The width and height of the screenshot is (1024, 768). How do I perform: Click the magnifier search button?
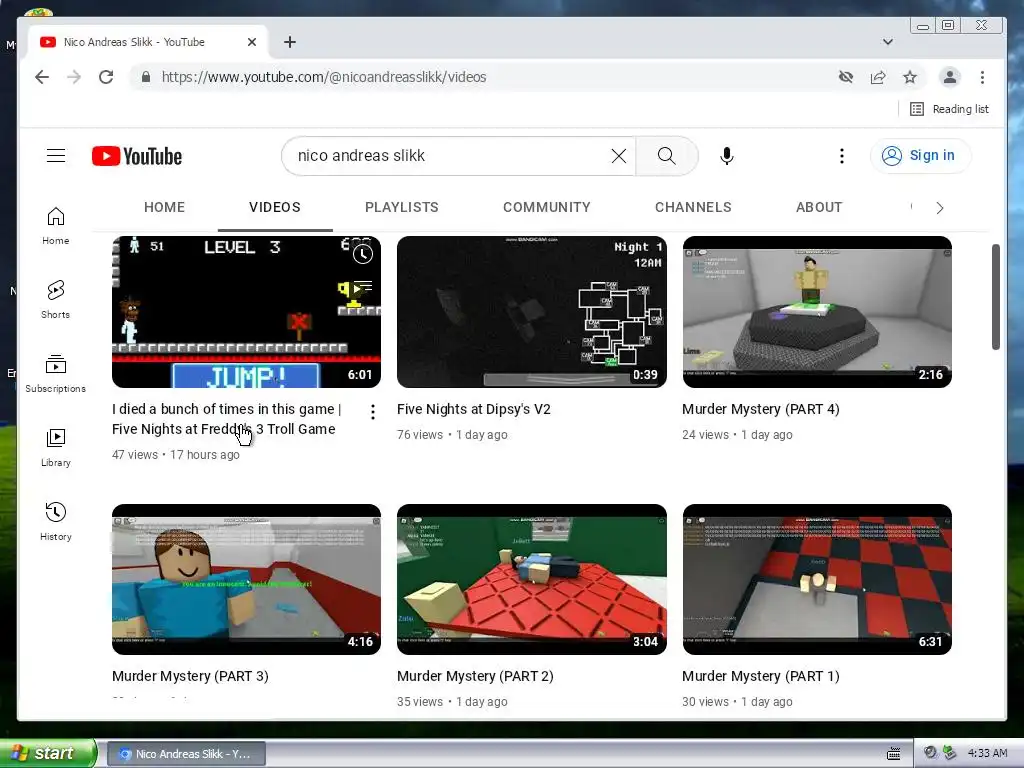pos(666,155)
